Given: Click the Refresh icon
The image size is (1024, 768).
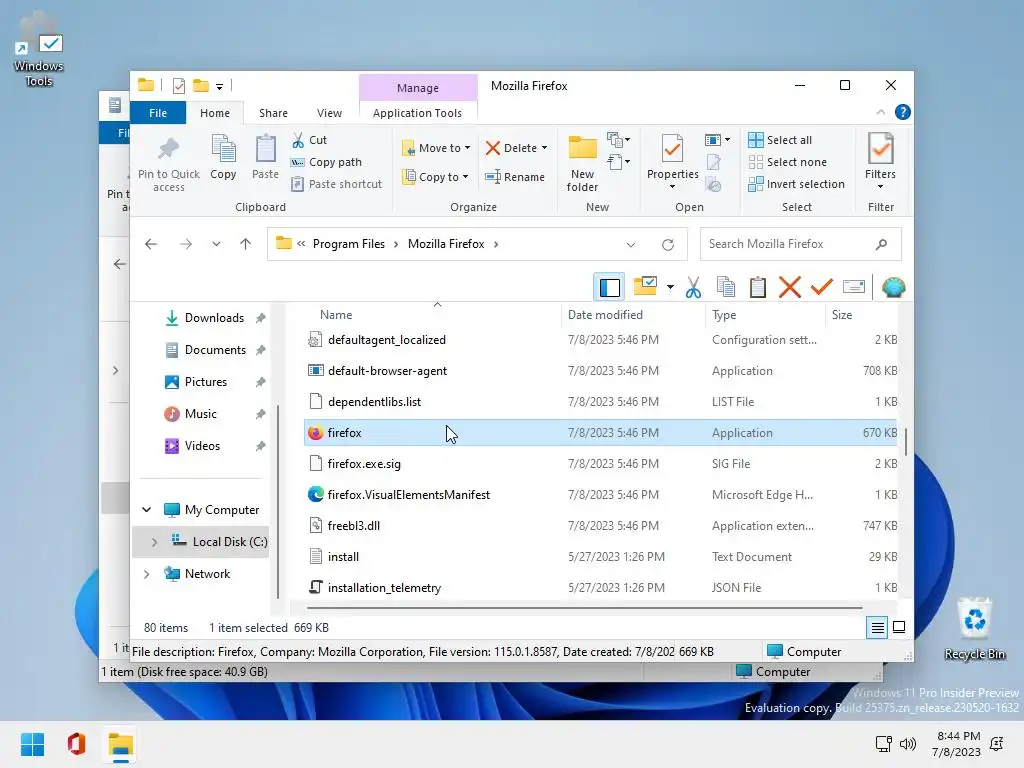Looking at the screenshot, I should pos(667,244).
